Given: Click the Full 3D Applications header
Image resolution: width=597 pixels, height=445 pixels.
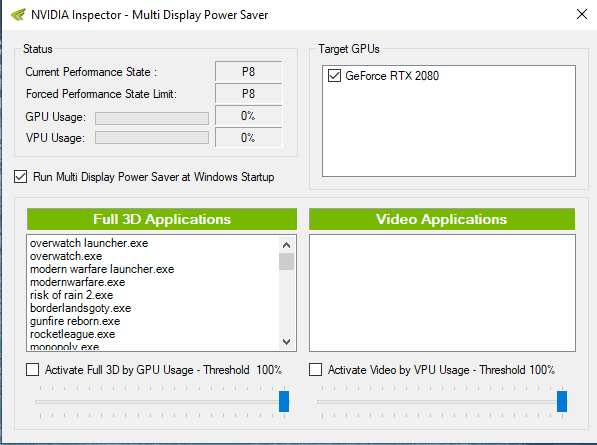Looking at the screenshot, I should coord(162,219).
